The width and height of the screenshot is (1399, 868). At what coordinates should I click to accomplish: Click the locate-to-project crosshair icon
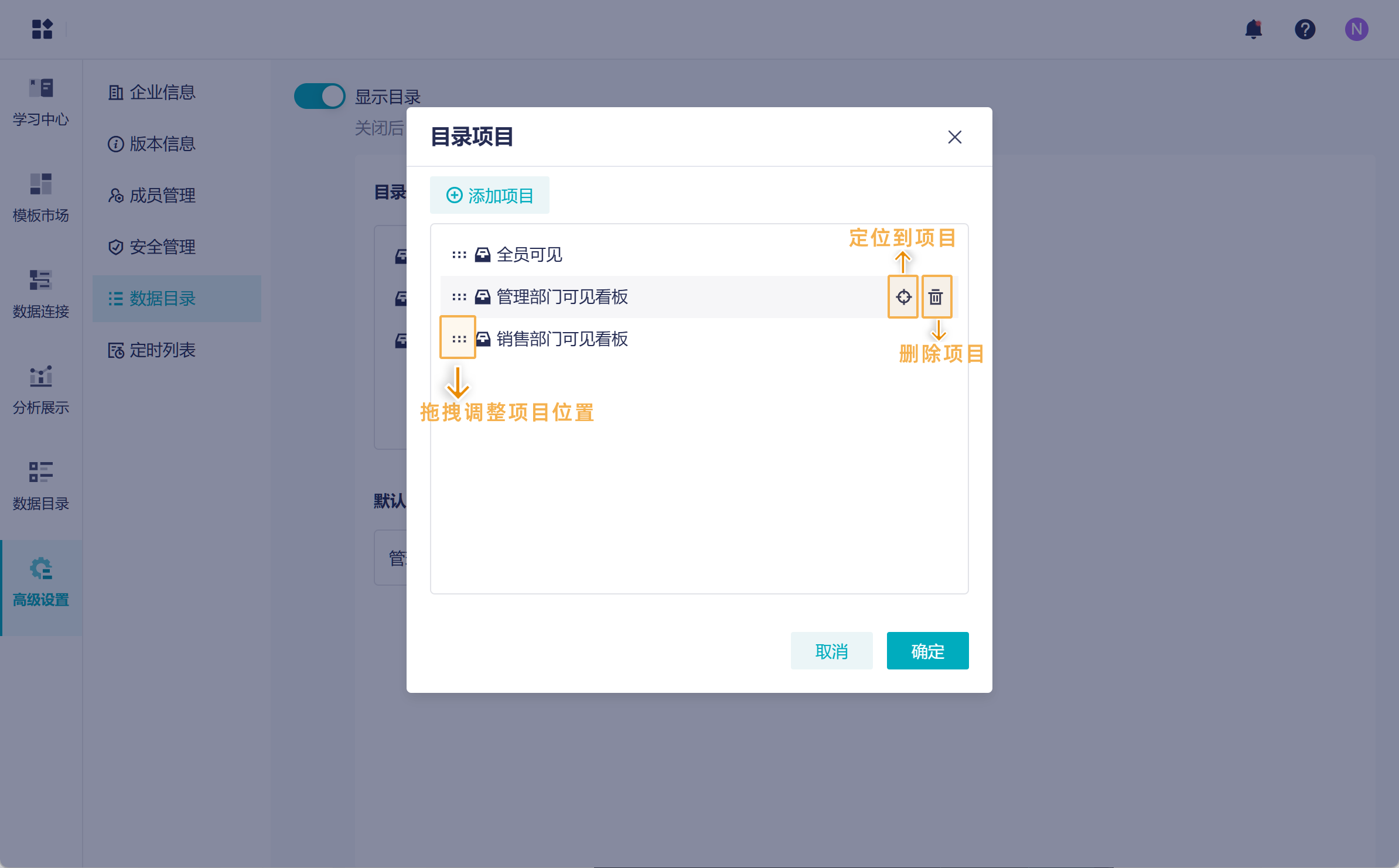click(x=903, y=297)
